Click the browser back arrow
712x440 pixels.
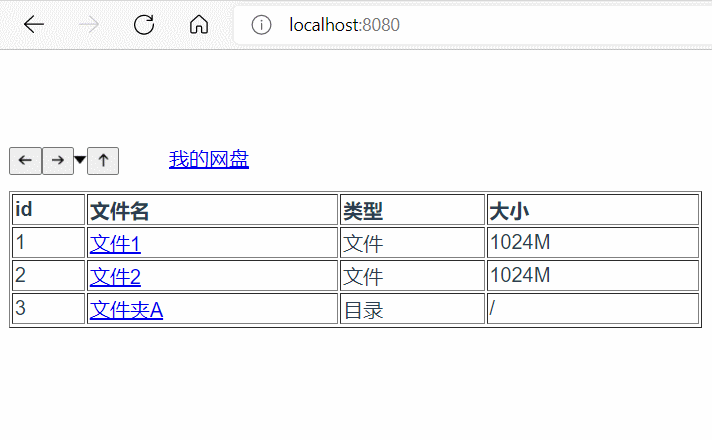coord(34,25)
